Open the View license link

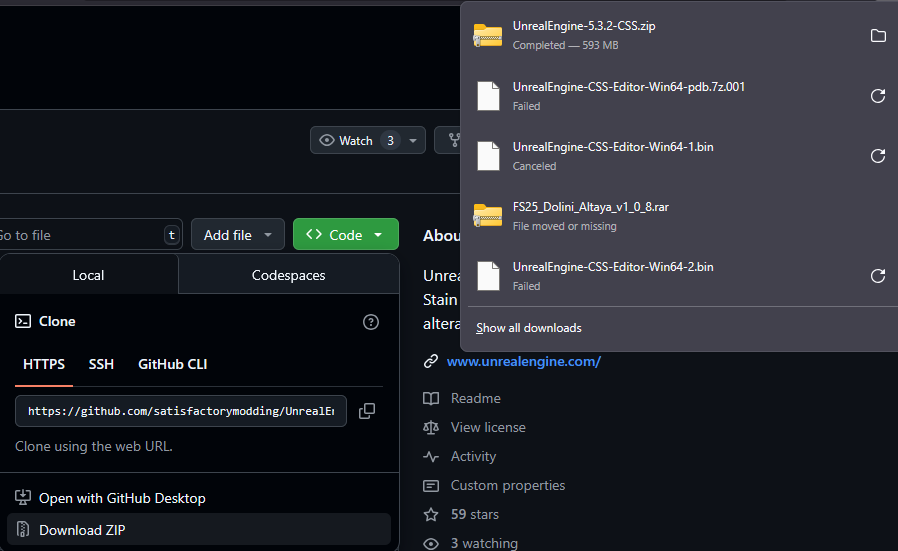click(488, 427)
